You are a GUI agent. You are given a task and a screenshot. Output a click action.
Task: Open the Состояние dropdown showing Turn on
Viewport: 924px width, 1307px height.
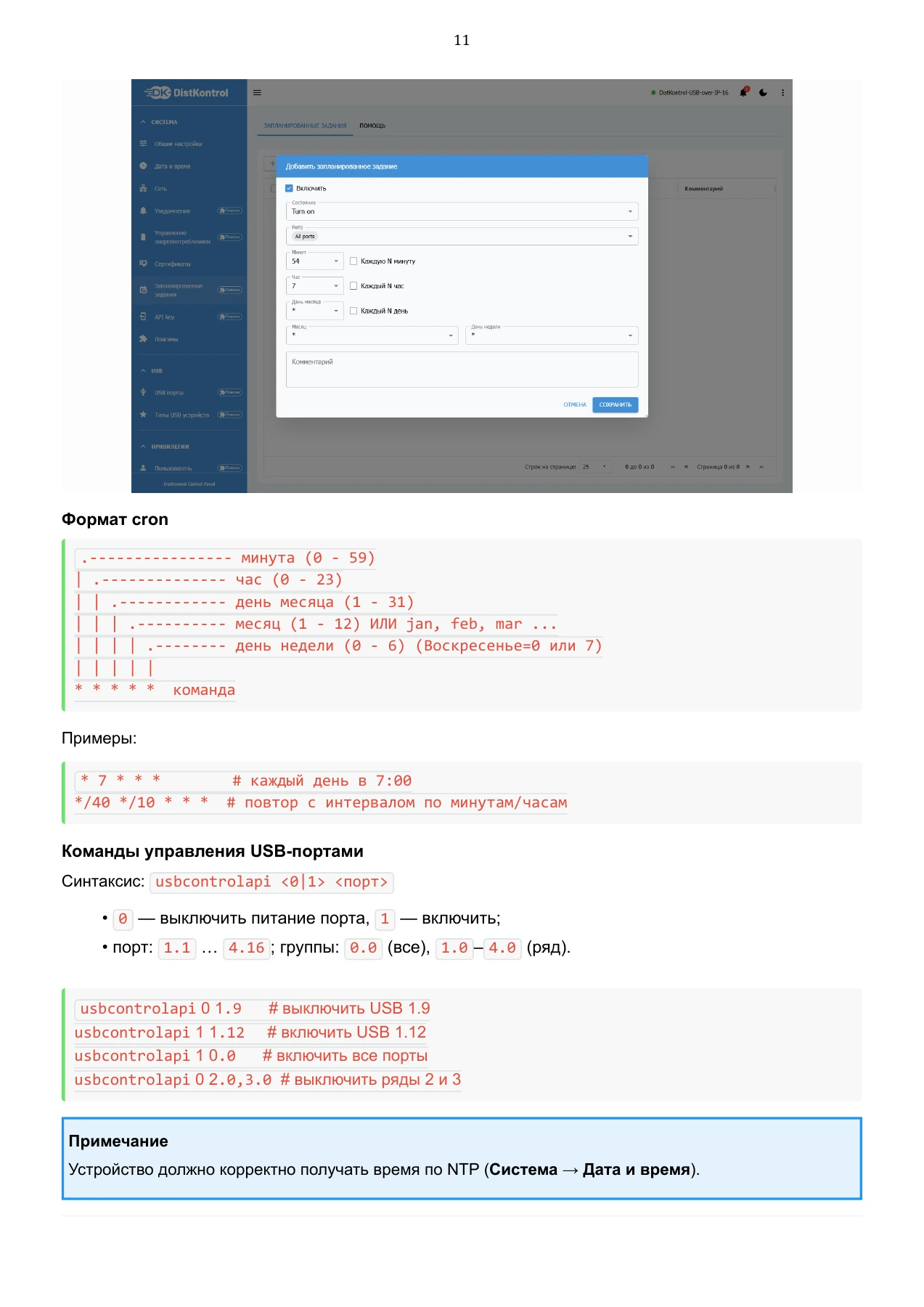(x=462, y=211)
